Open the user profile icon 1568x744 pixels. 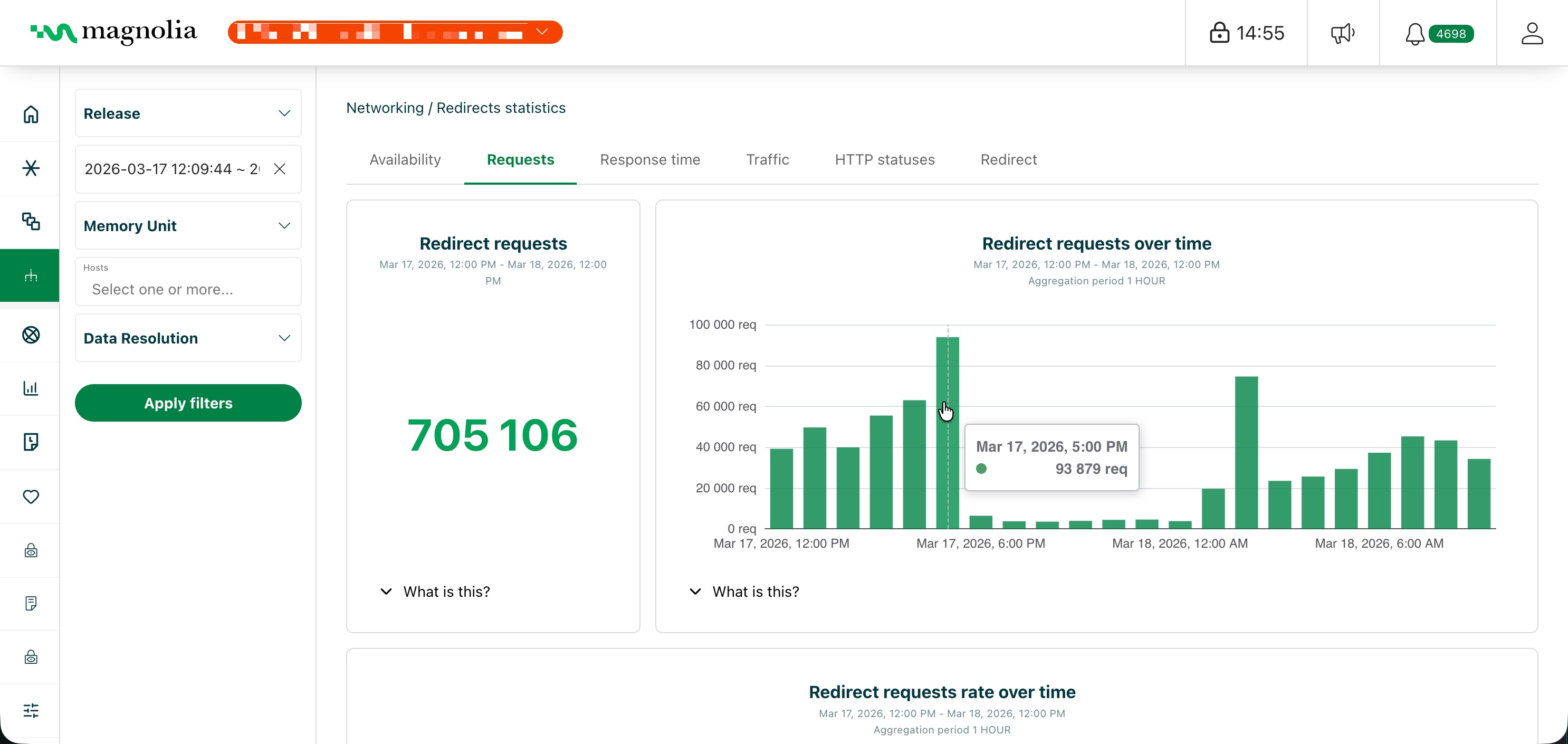(x=1532, y=33)
